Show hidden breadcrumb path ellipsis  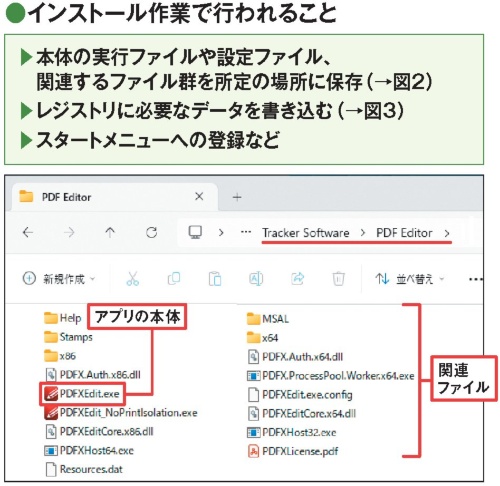246,232
